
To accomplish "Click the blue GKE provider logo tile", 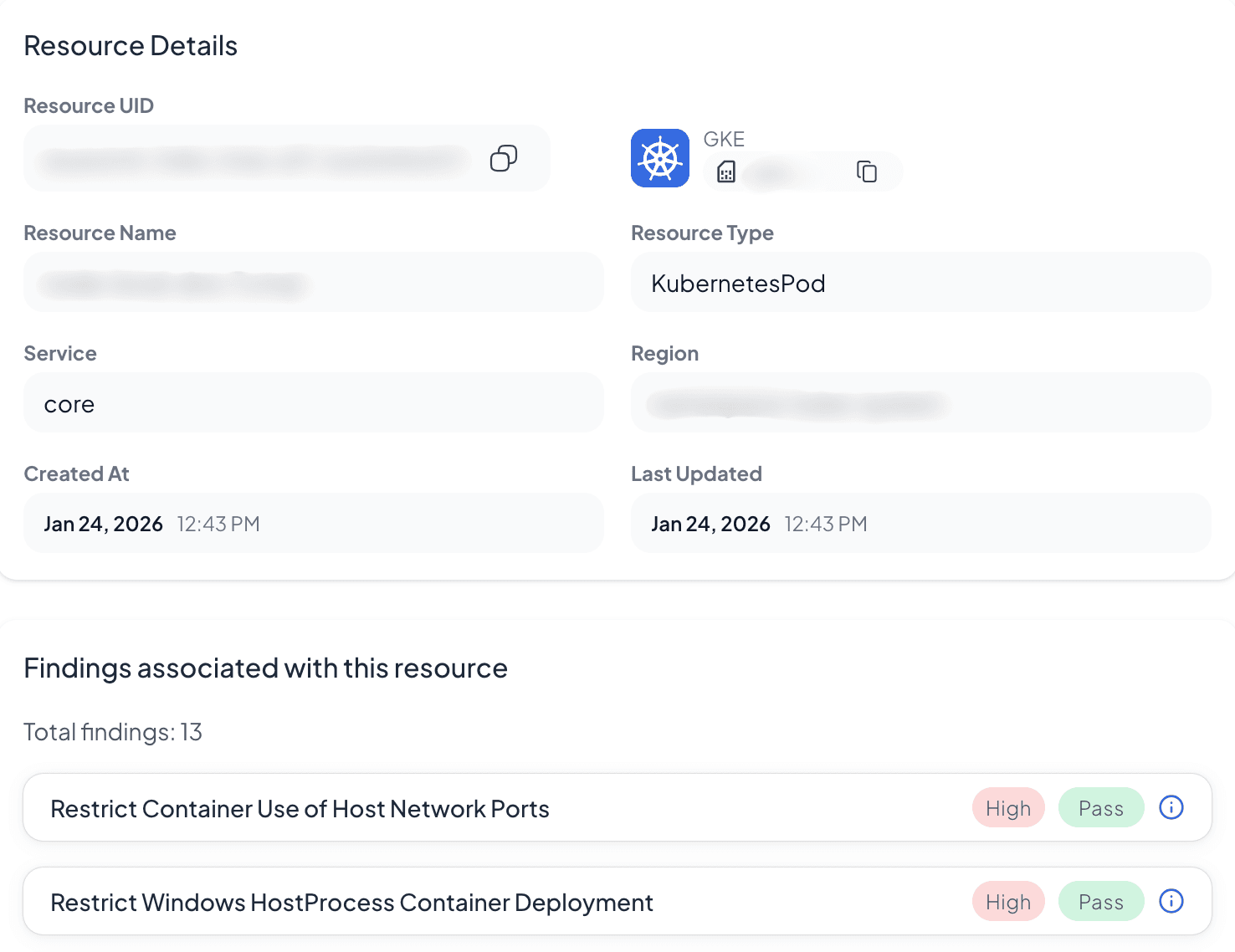I will coord(660,157).
